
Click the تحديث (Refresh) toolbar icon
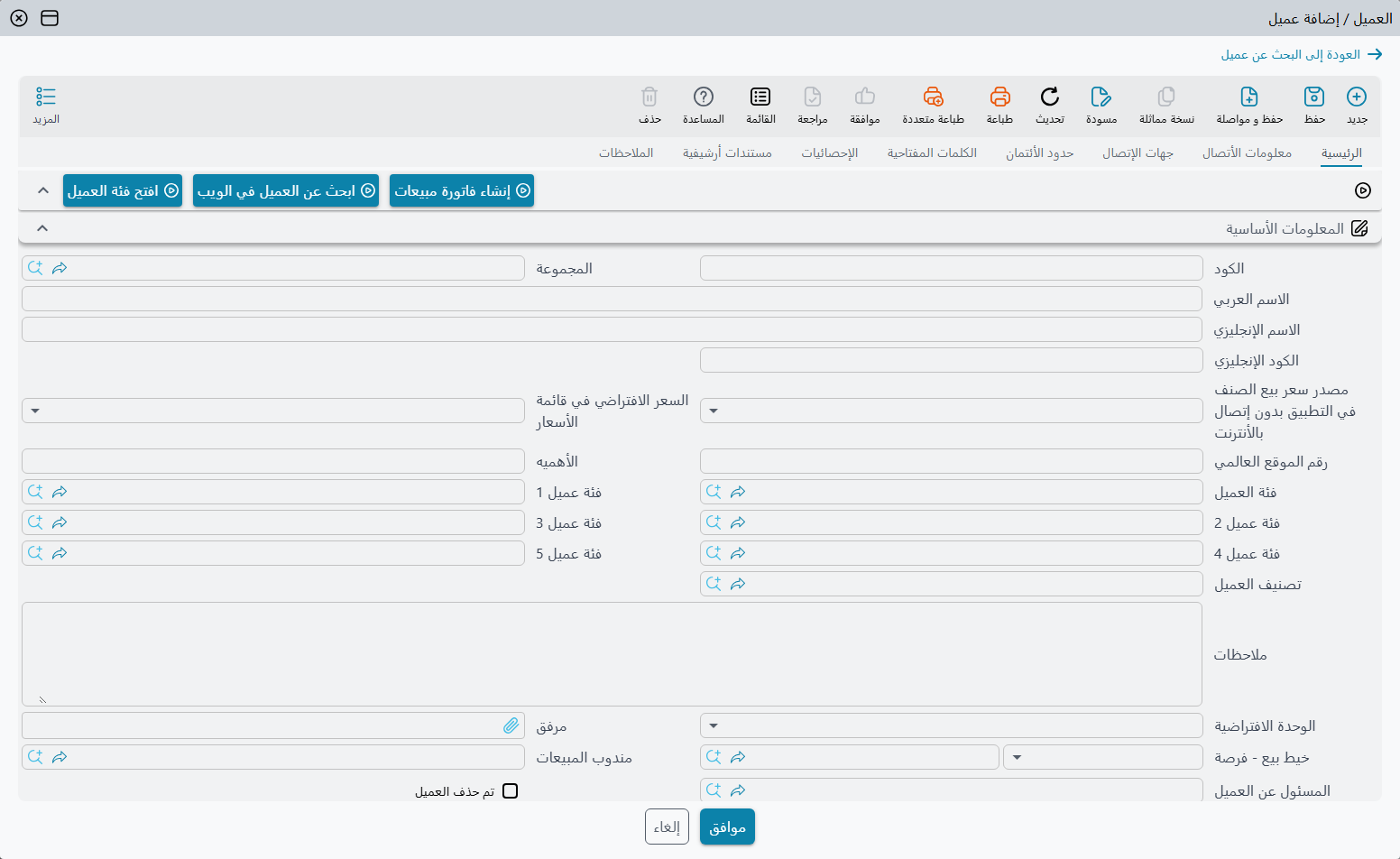(x=1050, y=97)
